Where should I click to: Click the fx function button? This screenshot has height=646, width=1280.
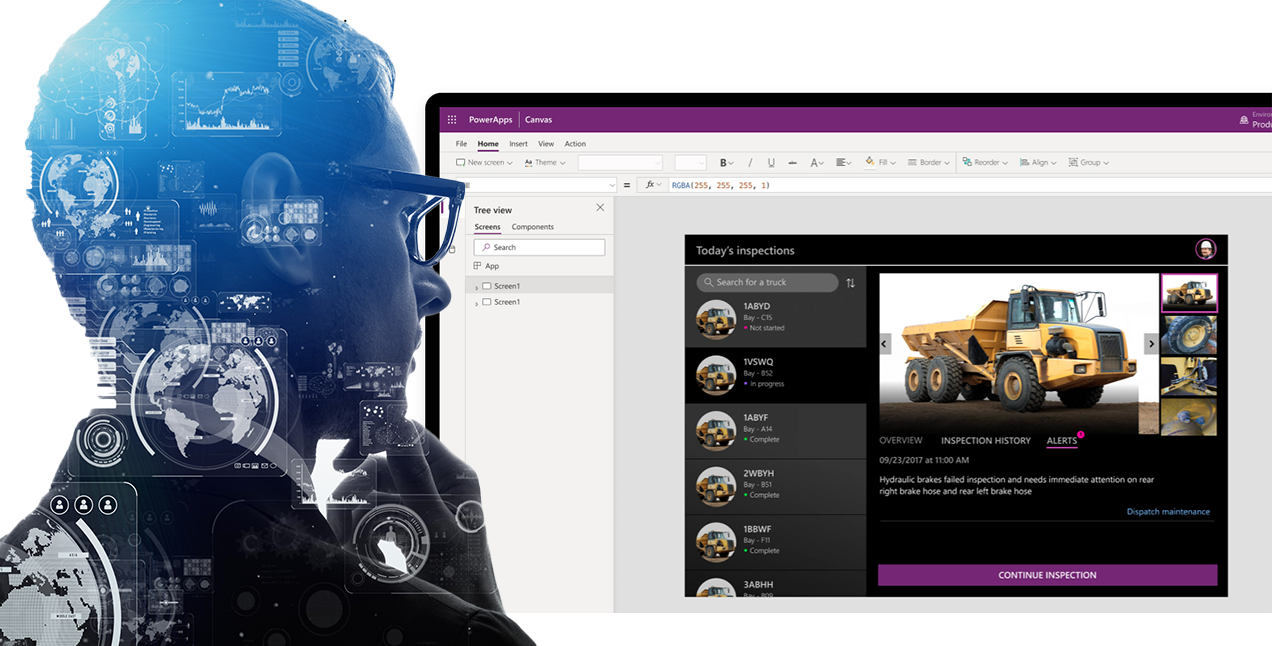[653, 185]
